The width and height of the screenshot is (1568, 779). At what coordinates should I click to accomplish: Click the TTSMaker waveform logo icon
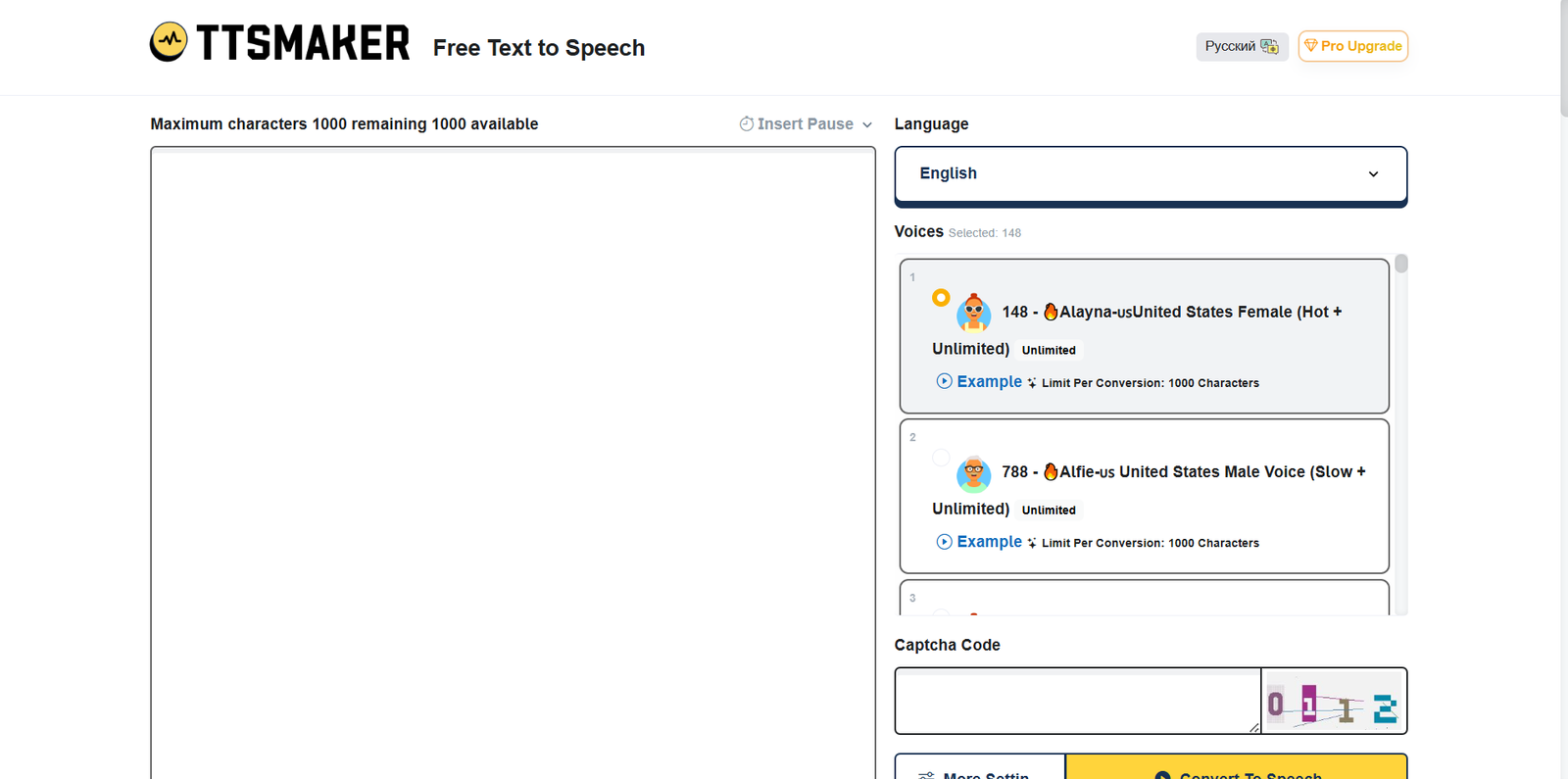(169, 42)
